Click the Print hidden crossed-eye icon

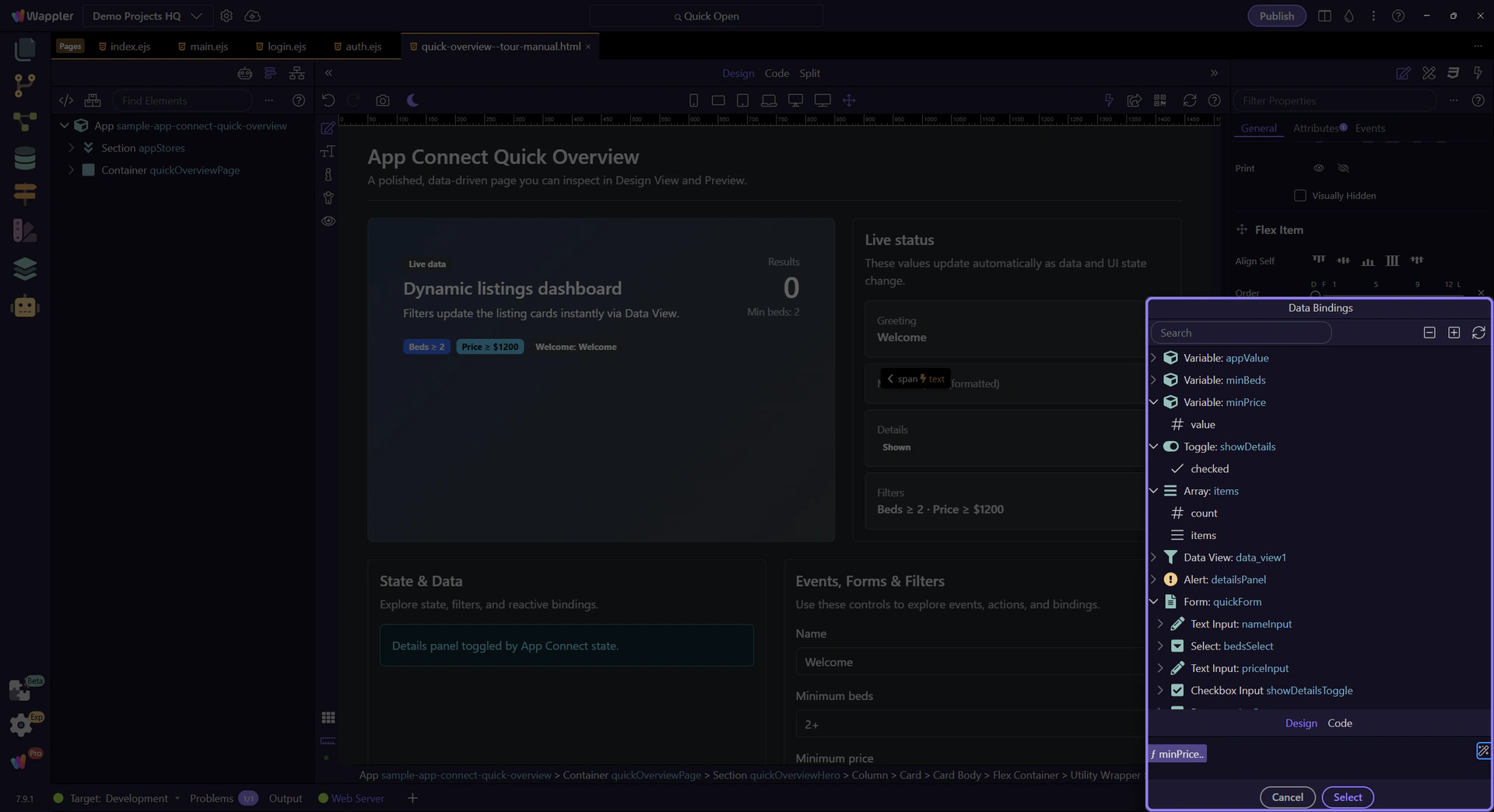tap(1343, 168)
